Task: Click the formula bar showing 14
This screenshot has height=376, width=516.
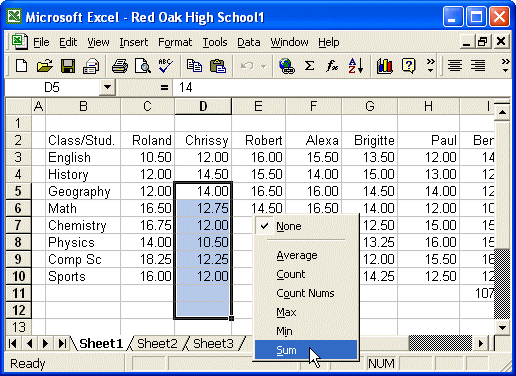Action: 341,88
